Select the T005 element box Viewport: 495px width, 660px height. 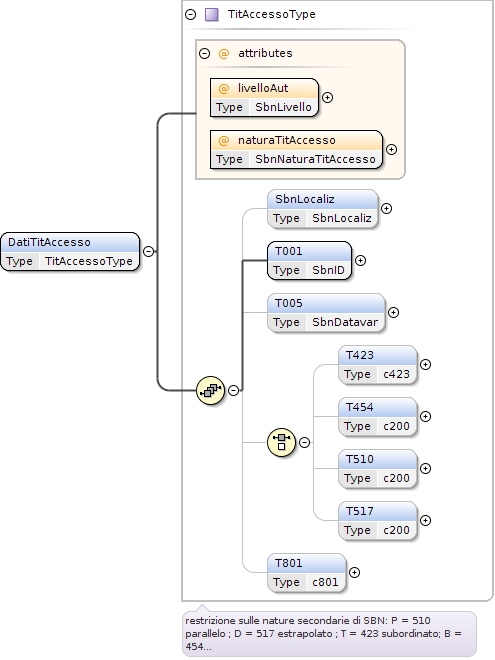click(x=326, y=313)
